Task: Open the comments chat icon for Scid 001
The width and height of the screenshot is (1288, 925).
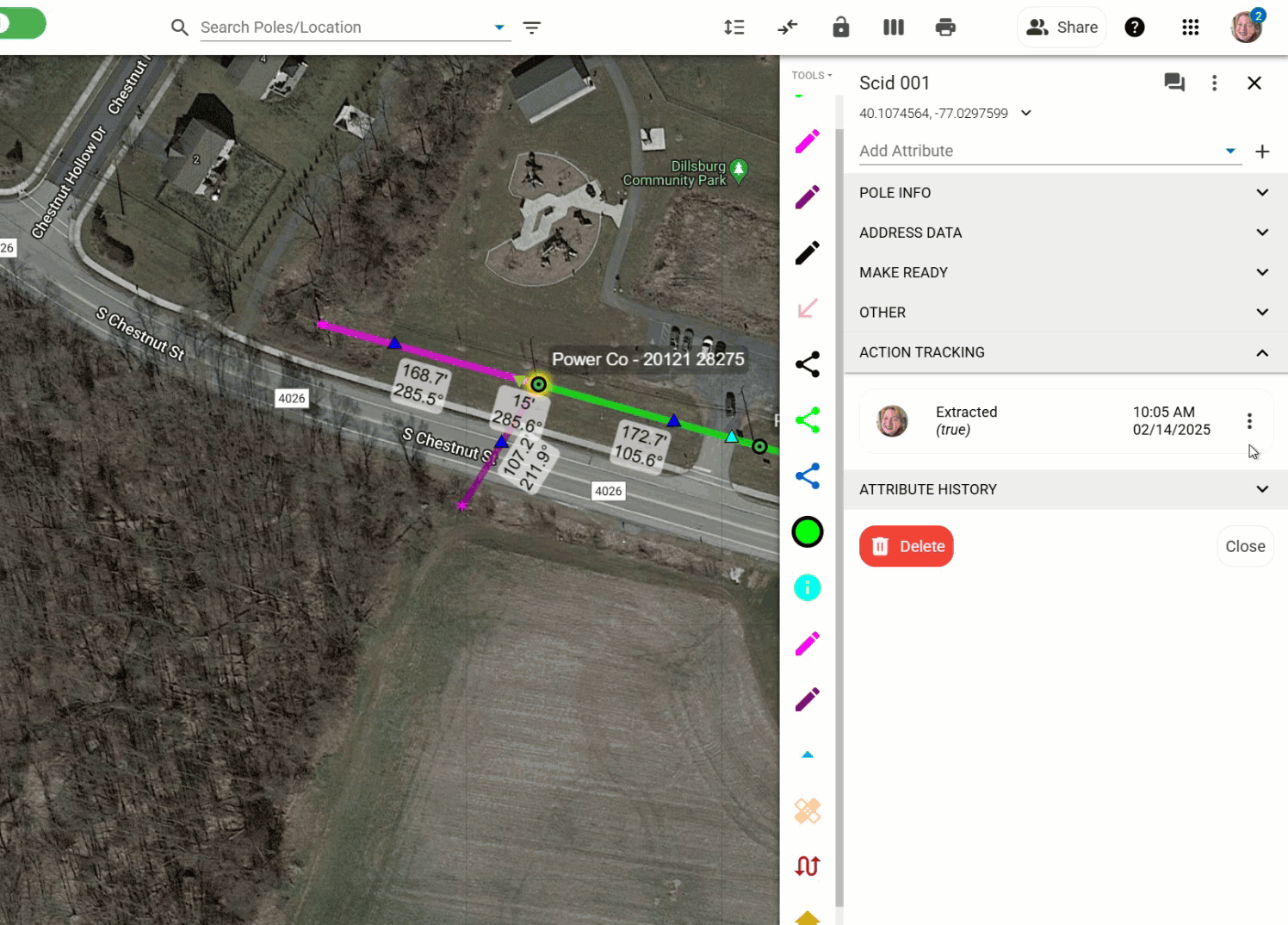Action: pyautogui.click(x=1174, y=83)
